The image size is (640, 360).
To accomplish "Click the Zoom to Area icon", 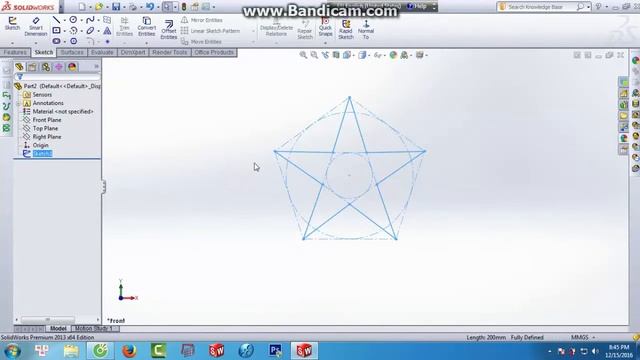I will click(314, 55).
